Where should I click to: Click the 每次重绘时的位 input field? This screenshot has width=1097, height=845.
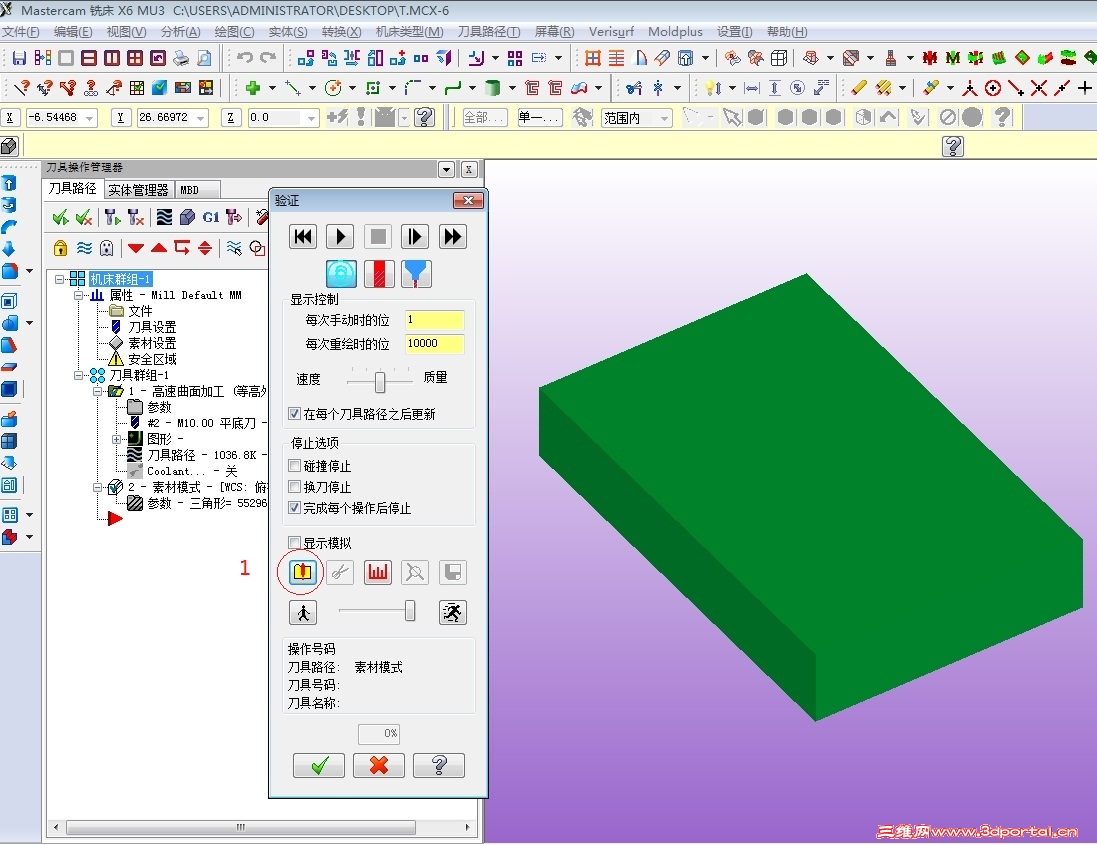tap(434, 343)
